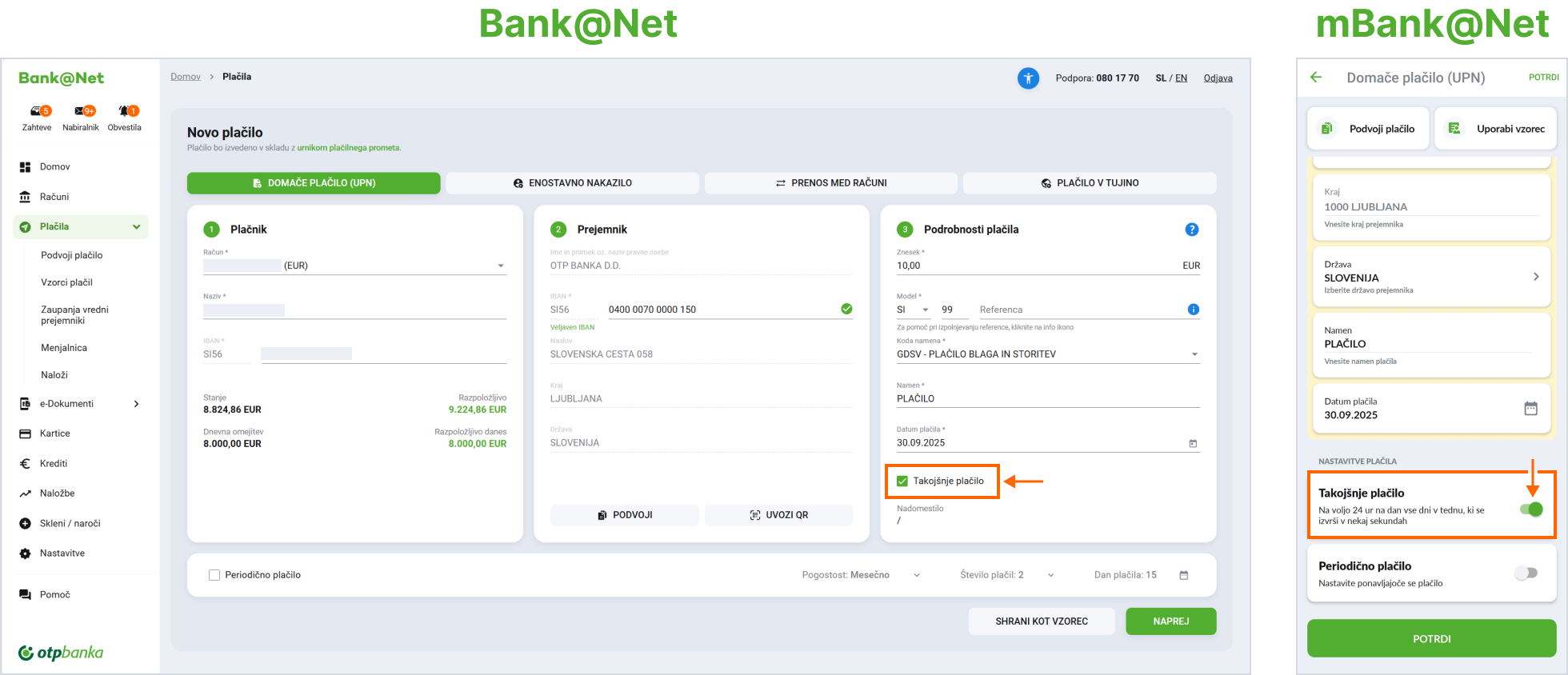Click Shrani kot vzorec button

(x=1041, y=621)
